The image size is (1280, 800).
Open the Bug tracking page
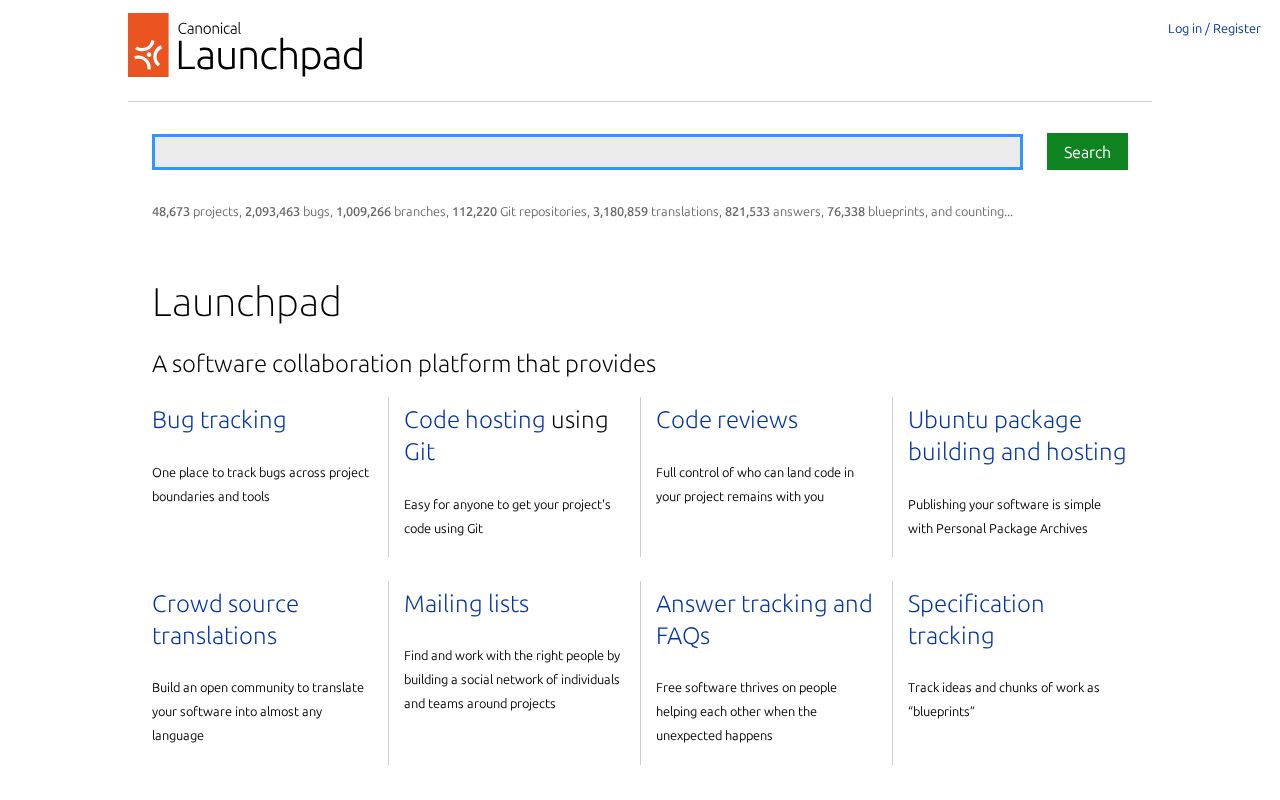[x=219, y=420]
